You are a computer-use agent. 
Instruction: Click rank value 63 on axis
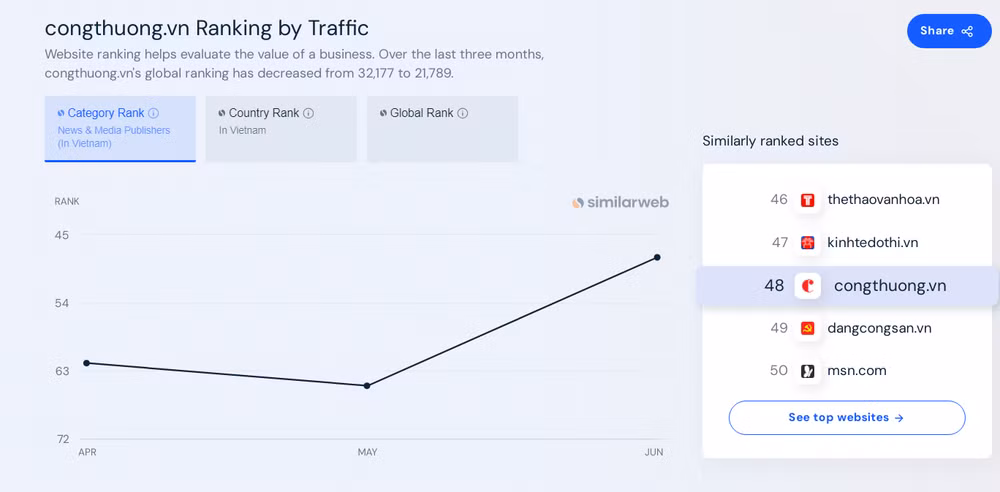[x=62, y=371]
